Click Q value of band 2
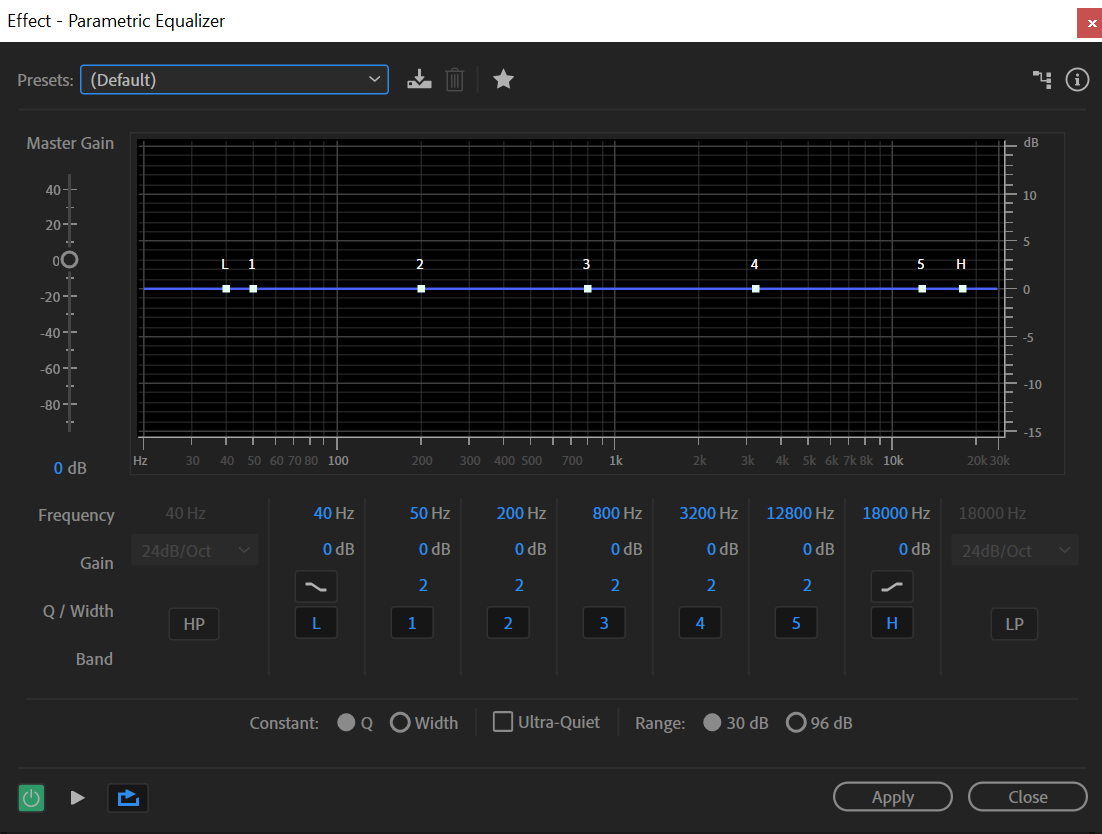The image size is (1102, 834). (519, 585)
